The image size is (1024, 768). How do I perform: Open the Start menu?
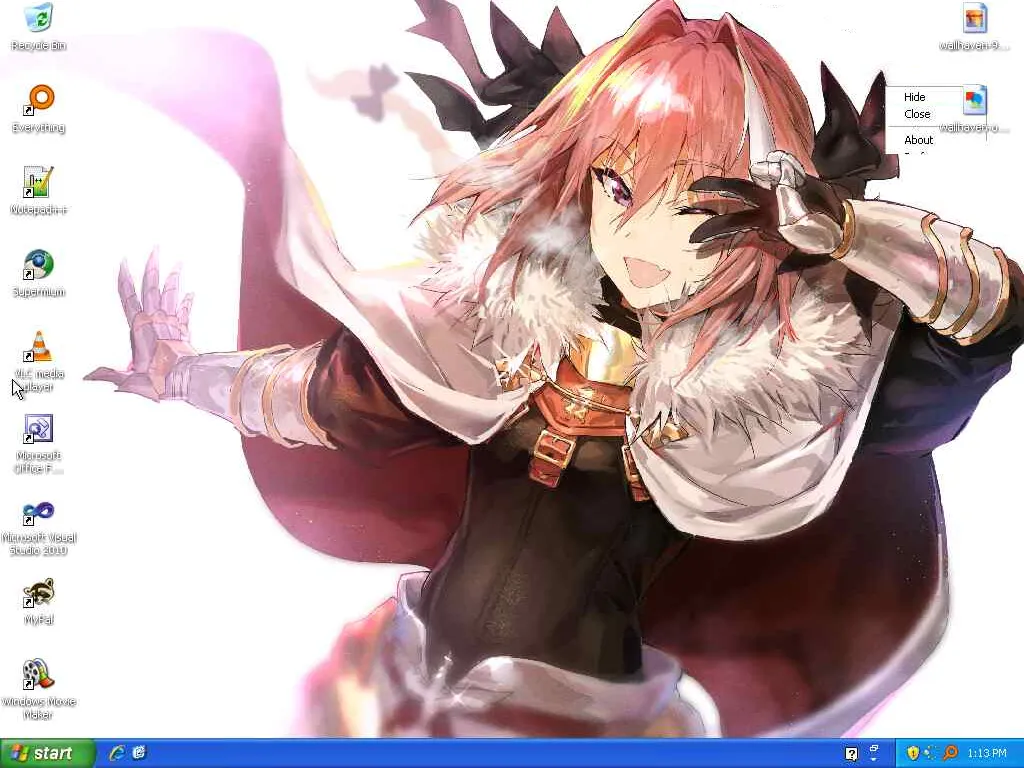tap(48, 753)
